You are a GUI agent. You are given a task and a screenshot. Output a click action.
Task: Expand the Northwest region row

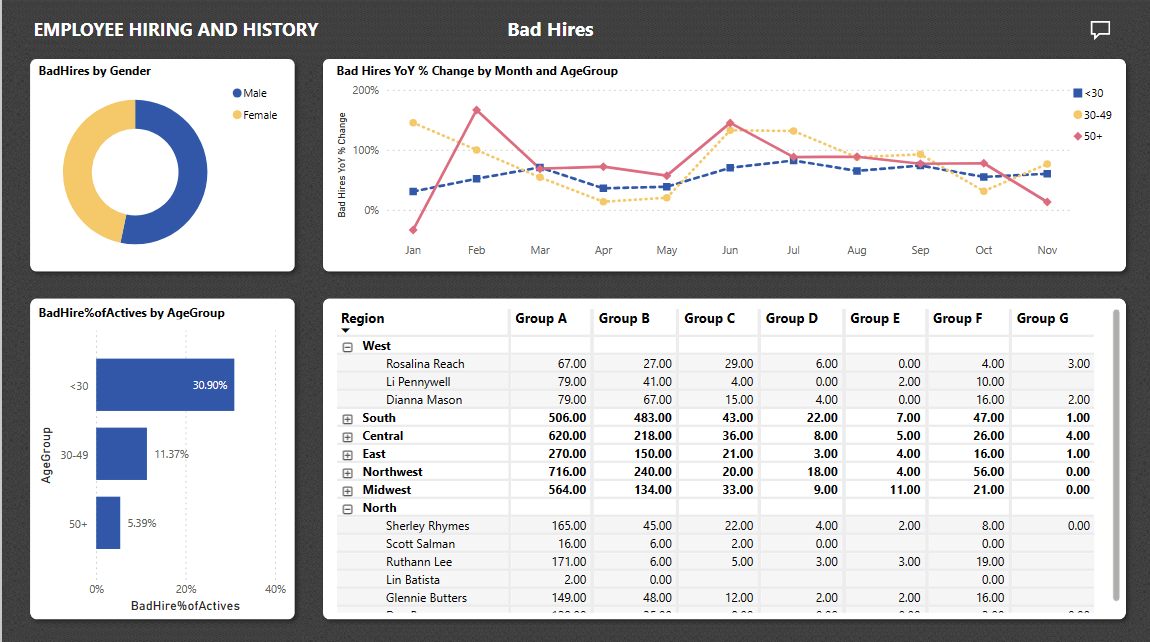(x=348, y=472)
